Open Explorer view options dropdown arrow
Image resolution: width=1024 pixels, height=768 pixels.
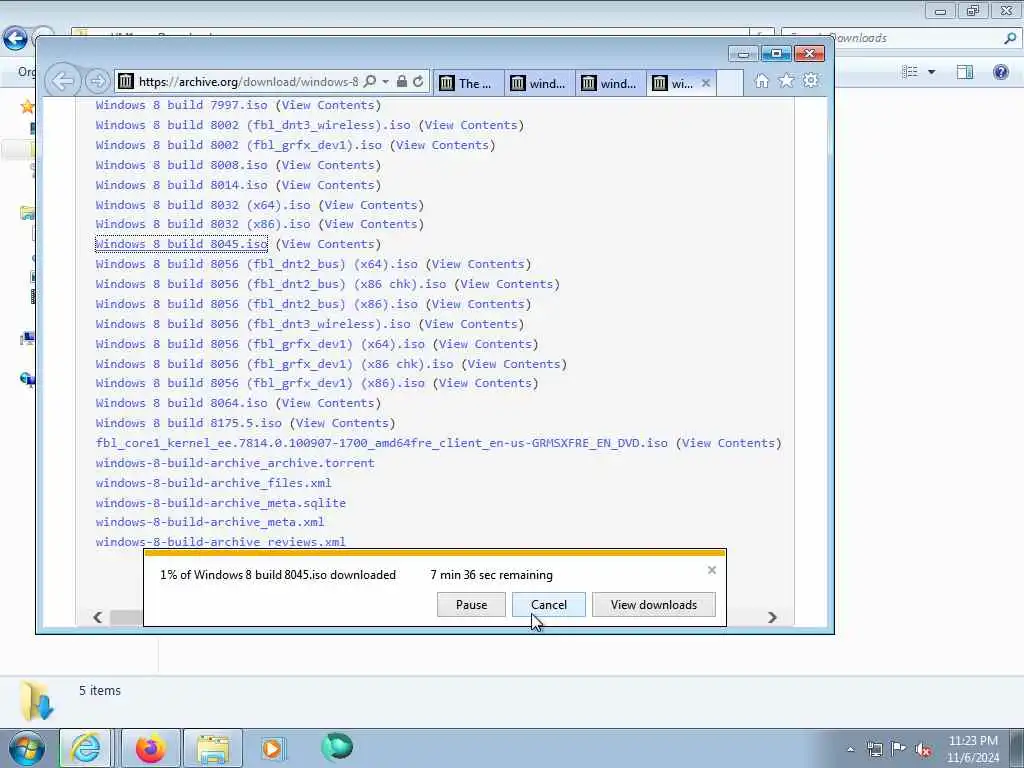point(931,72)
